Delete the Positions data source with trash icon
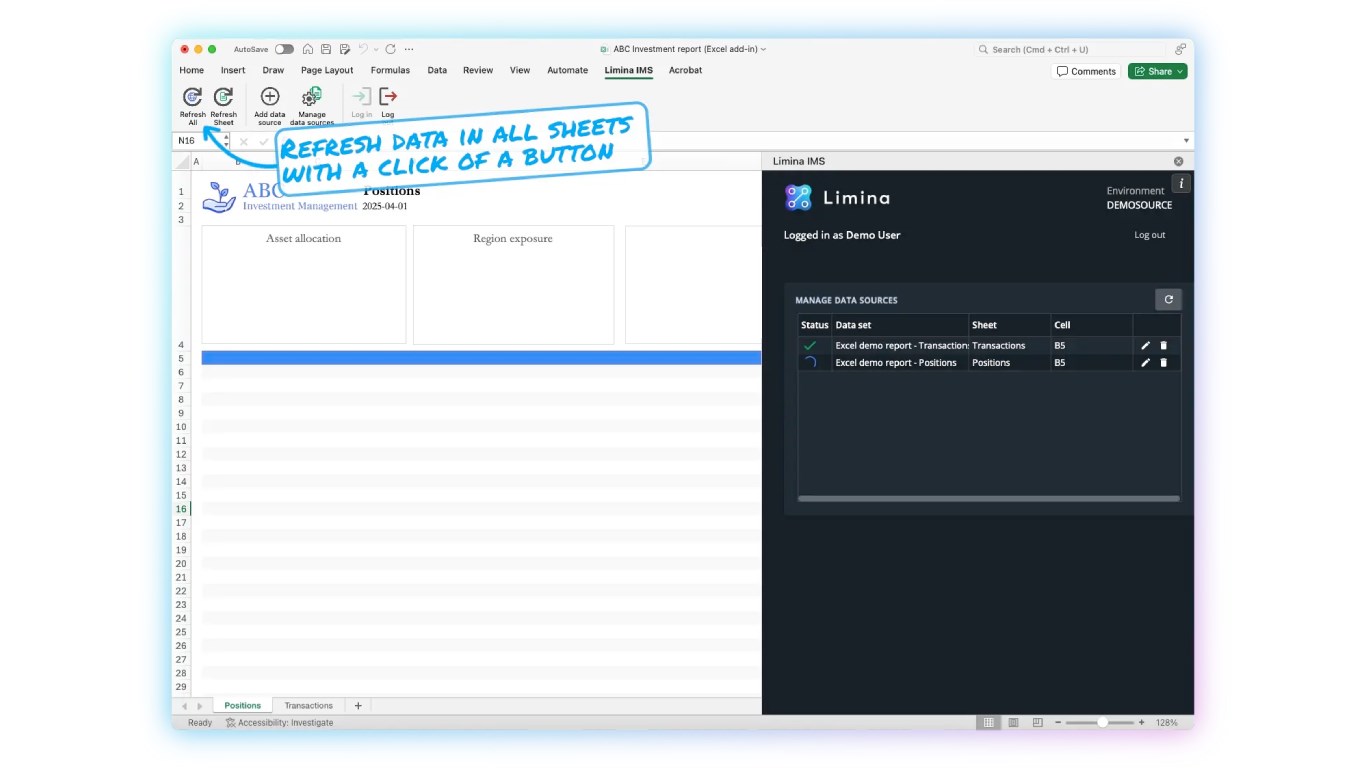This screenshot has width=1366, height=768. (1163, 362)
